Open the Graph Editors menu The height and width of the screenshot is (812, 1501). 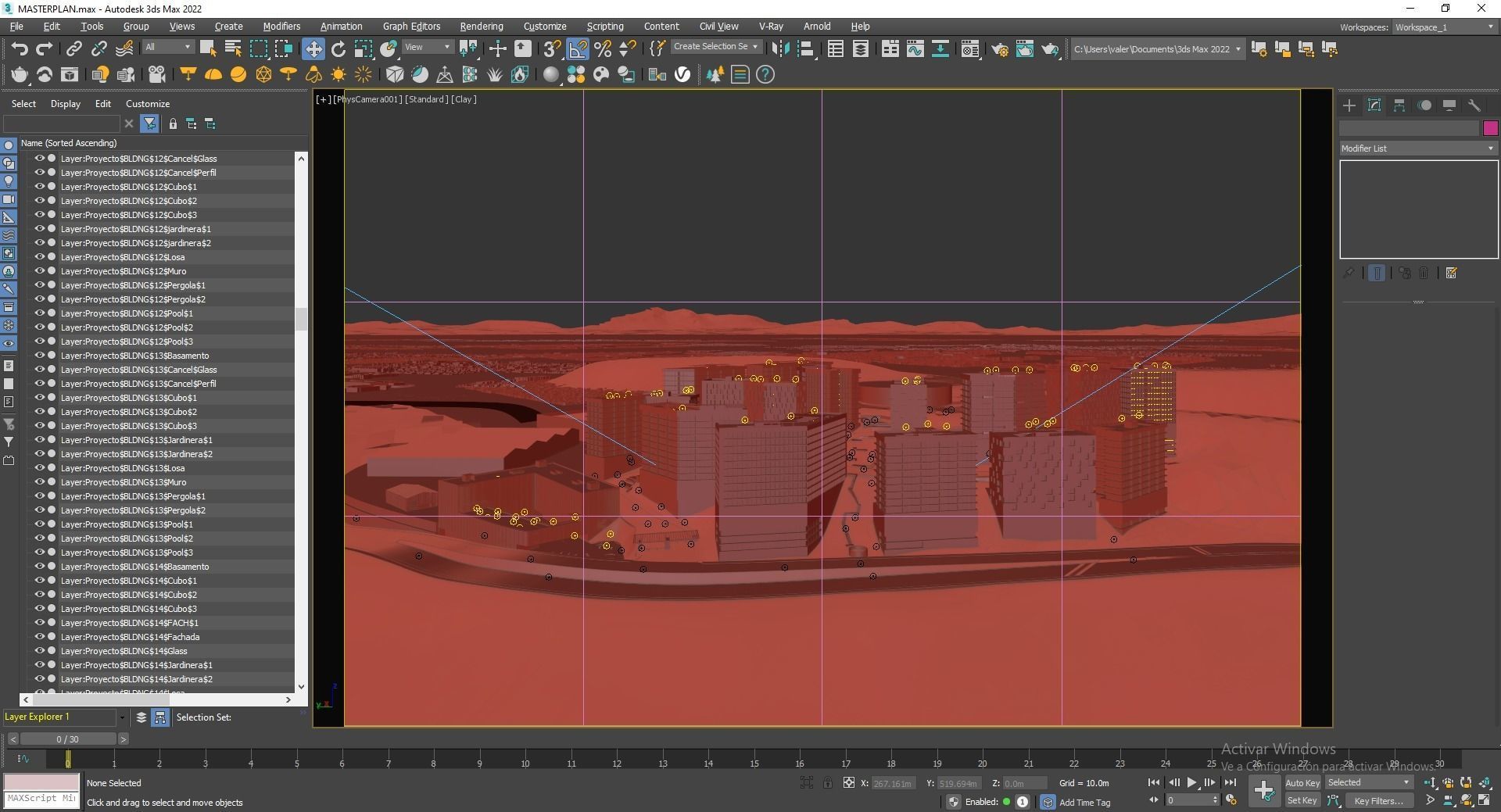(411, 27)
